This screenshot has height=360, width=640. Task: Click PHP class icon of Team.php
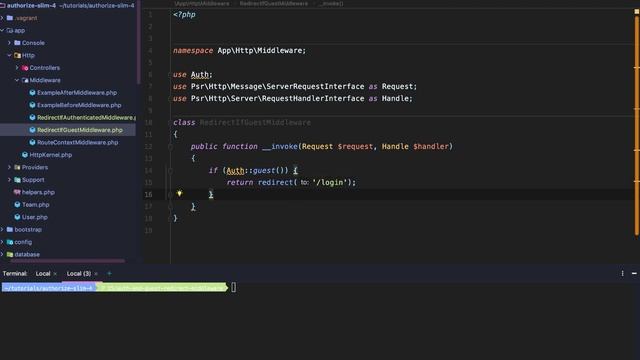tap(17, 204)
